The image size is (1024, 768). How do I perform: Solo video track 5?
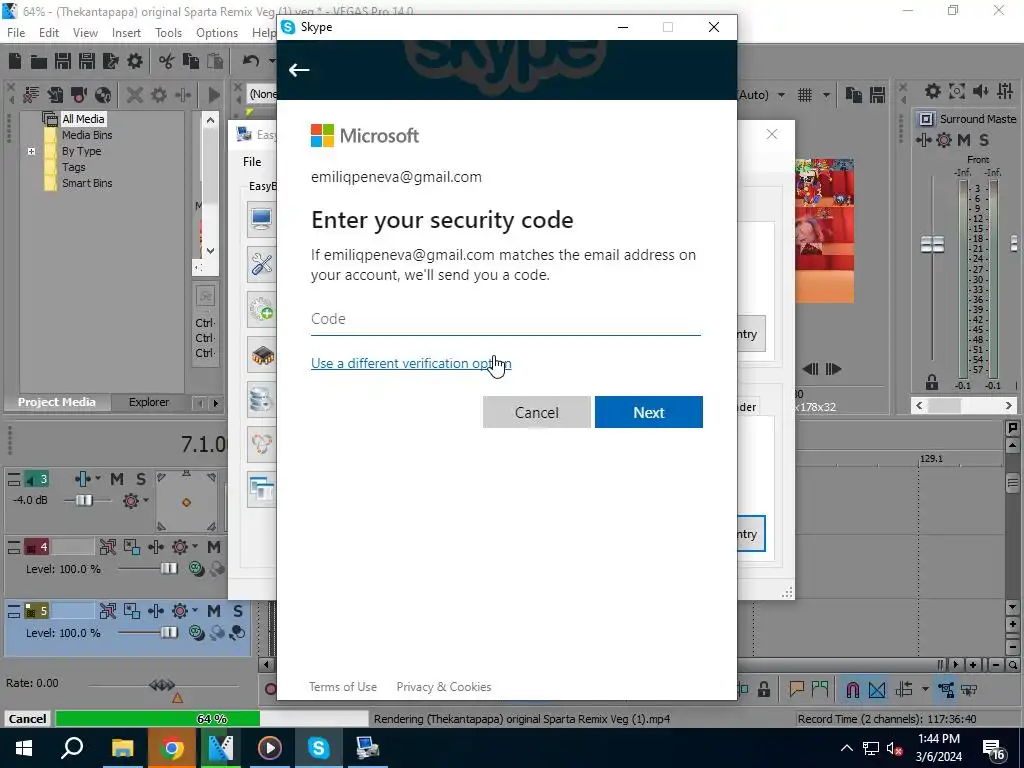click(x=238, y=611)
